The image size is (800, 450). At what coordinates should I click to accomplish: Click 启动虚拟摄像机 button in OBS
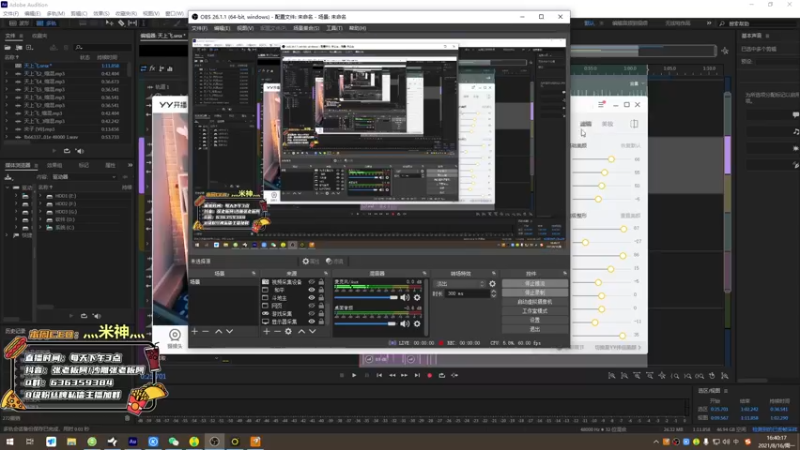point(535,302)
